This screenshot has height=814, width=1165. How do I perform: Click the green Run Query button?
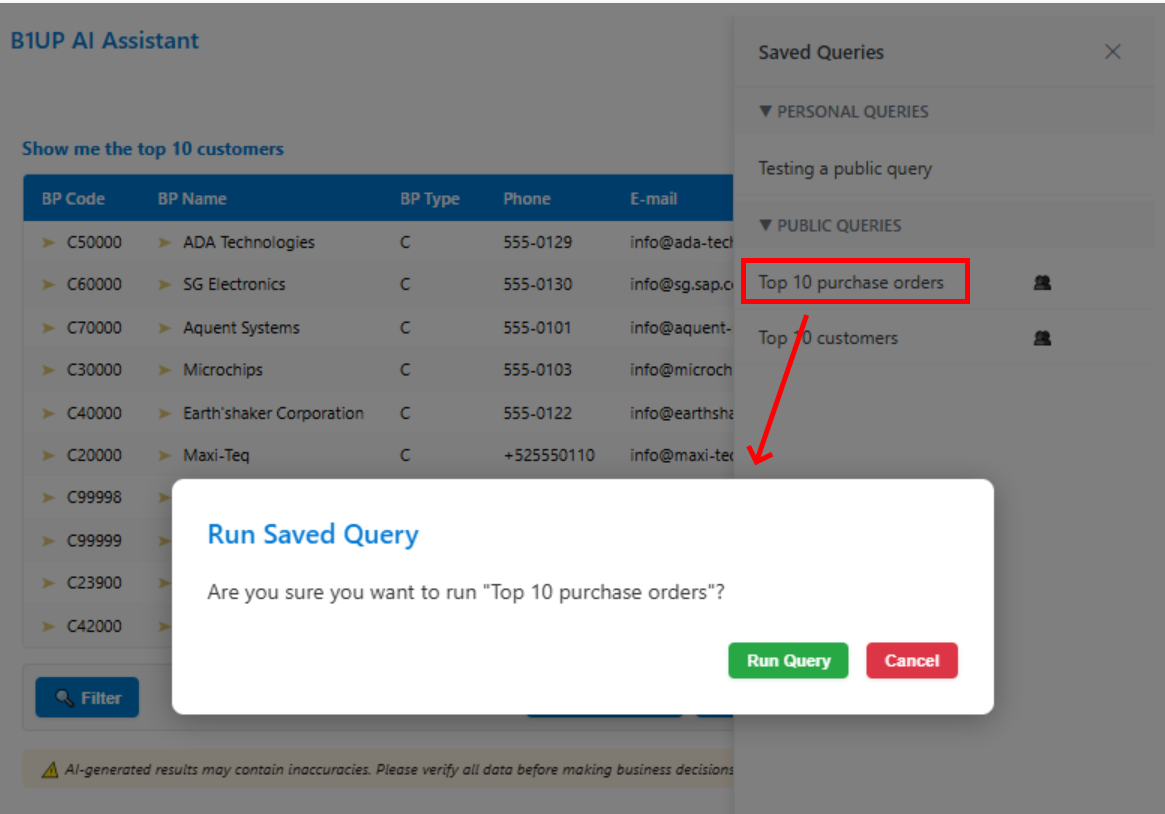[788, 660]
